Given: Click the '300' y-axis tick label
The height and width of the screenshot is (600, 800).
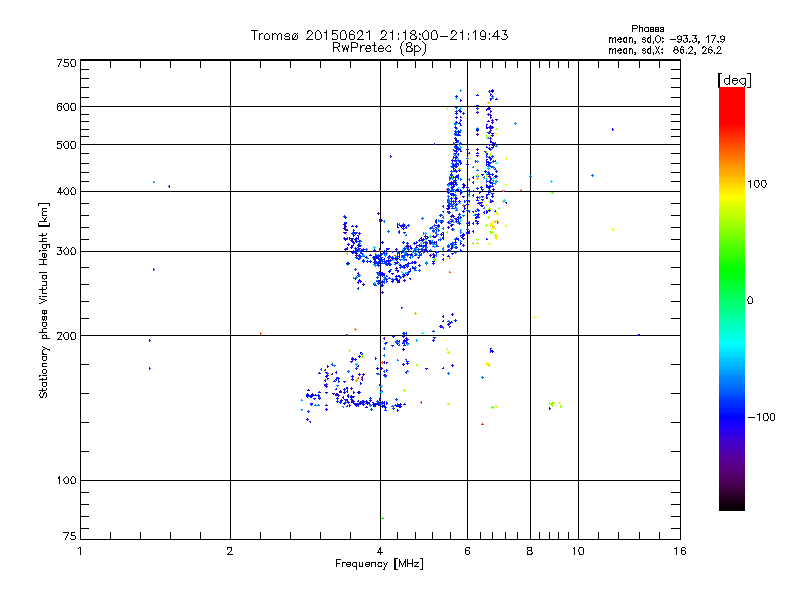Looking at the screenshot, I should [x=66, y=252].
